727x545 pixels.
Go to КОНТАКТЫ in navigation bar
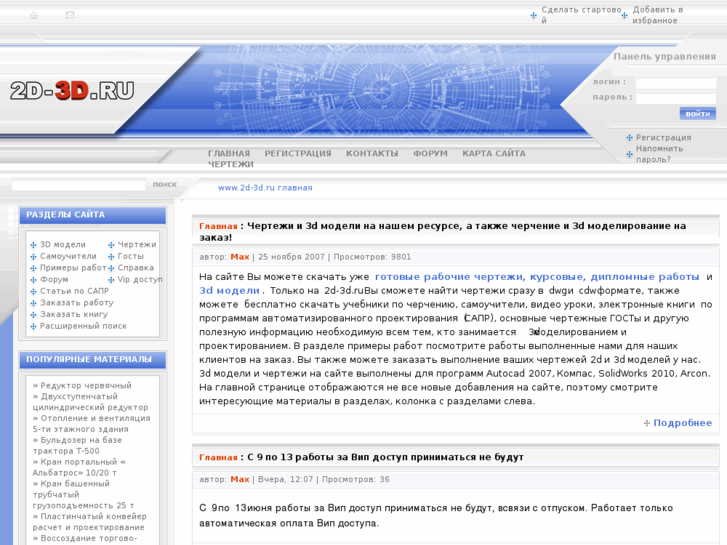pyautogui.click(x=372, y=154)
